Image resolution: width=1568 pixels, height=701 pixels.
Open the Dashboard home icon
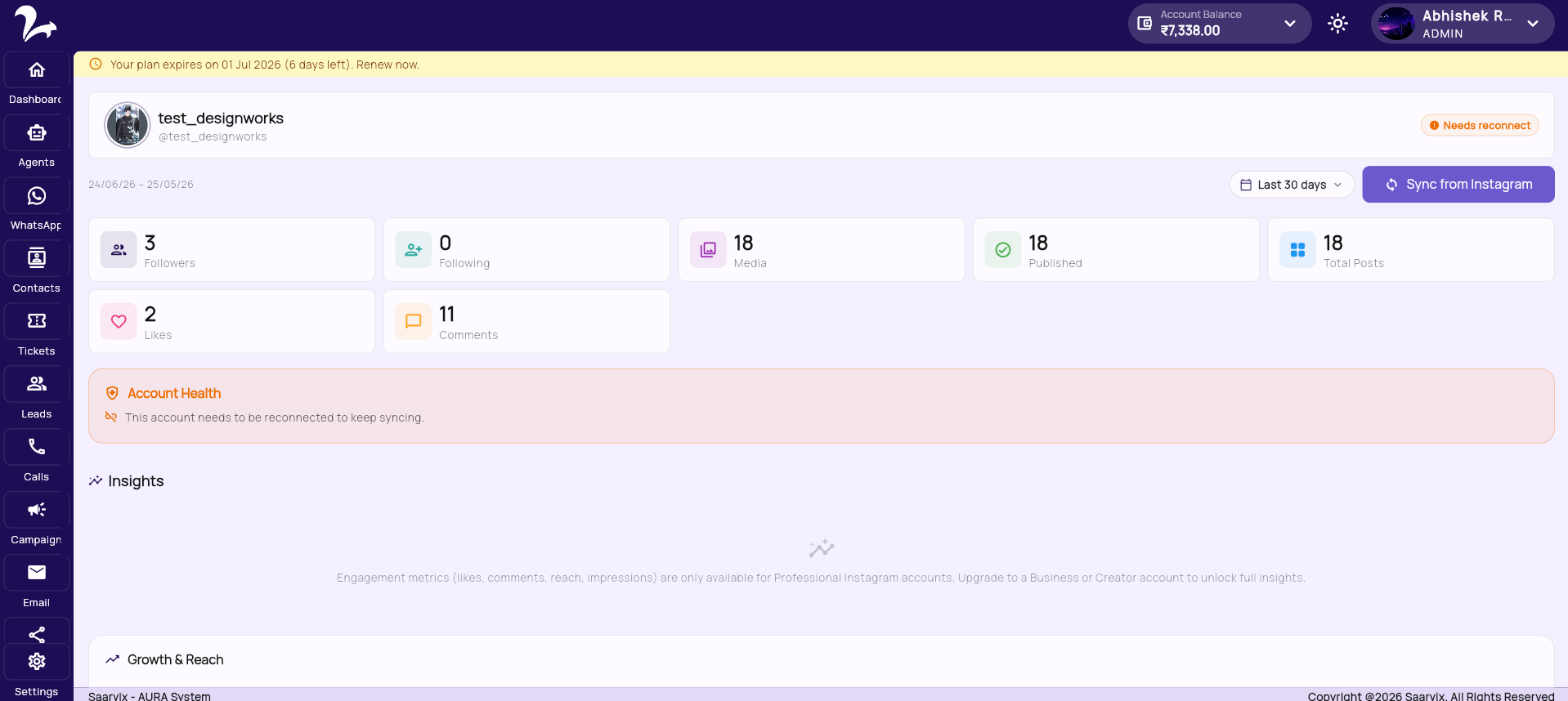37,70
